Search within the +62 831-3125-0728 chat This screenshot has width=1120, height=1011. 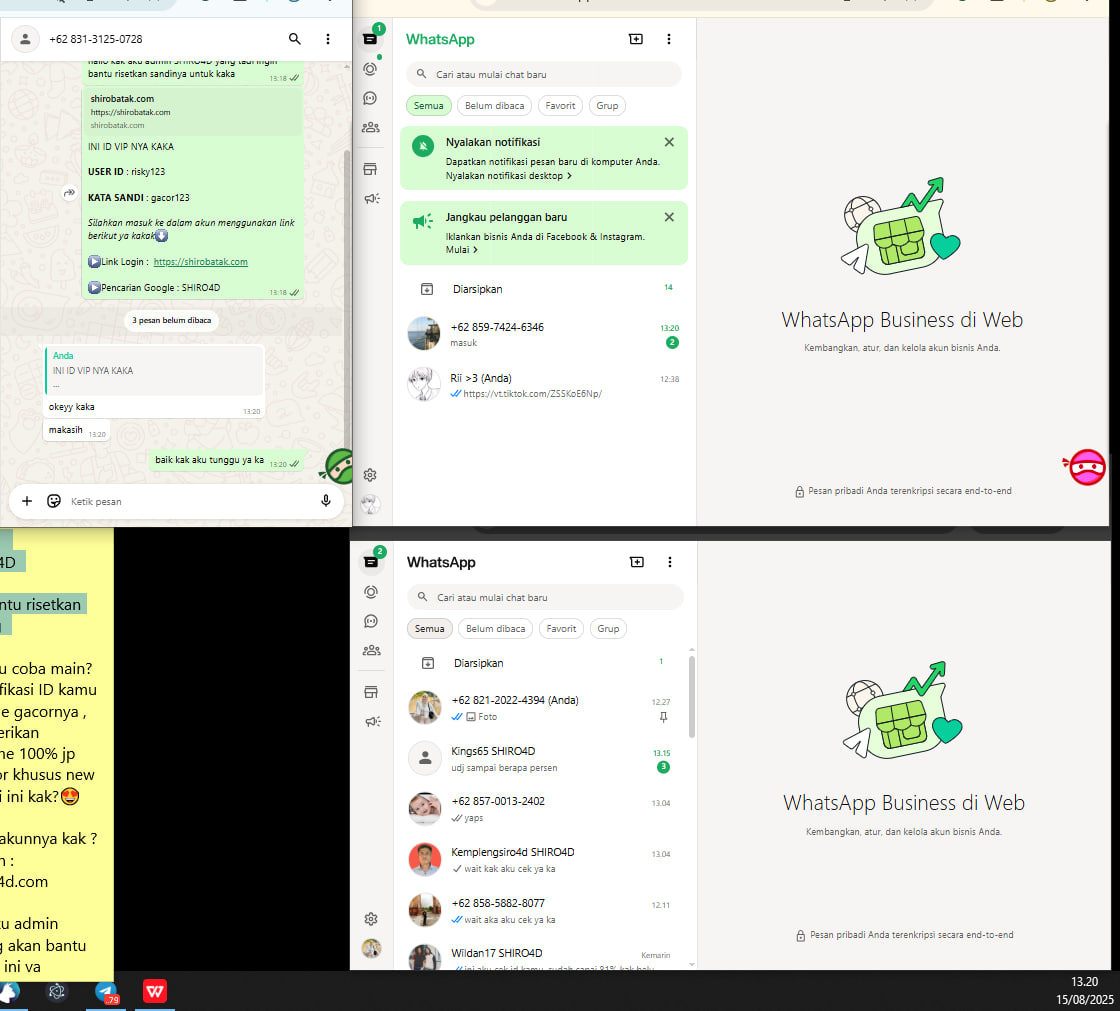[x=294, y=39]
